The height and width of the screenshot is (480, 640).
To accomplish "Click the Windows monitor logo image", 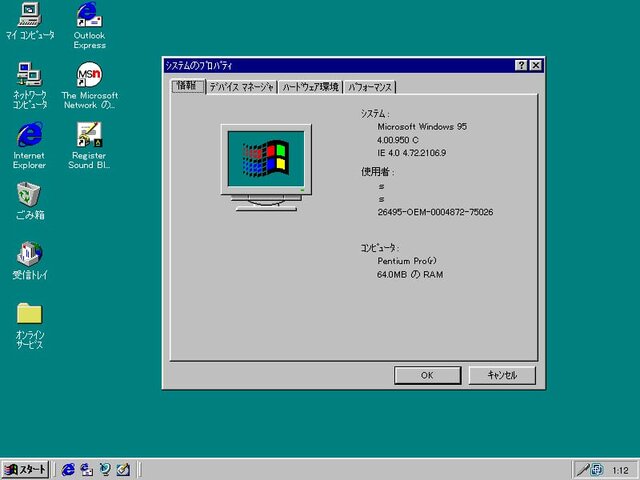I will (x=266, y=167).
